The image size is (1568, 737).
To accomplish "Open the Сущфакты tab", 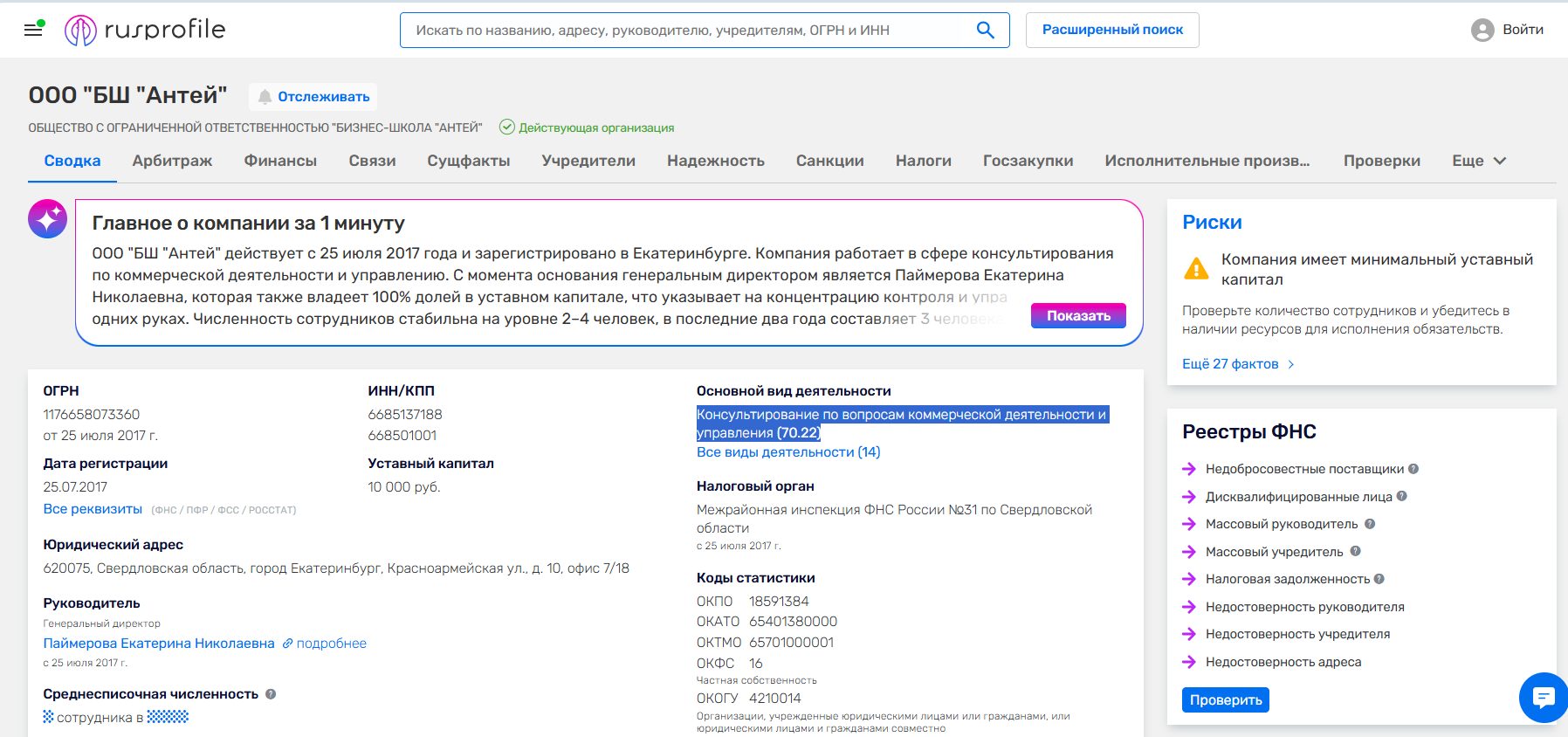I will click(469, 161).
